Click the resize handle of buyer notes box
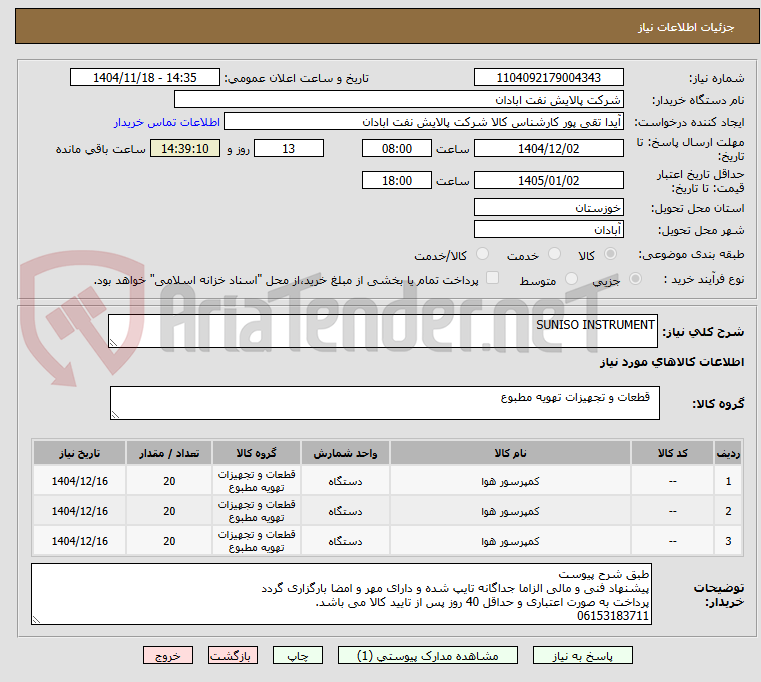 [x=36, y=619]
